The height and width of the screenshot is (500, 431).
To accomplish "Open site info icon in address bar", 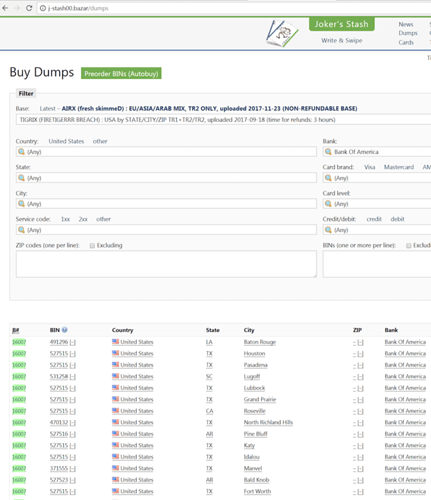I will click(x=43, y=8).
